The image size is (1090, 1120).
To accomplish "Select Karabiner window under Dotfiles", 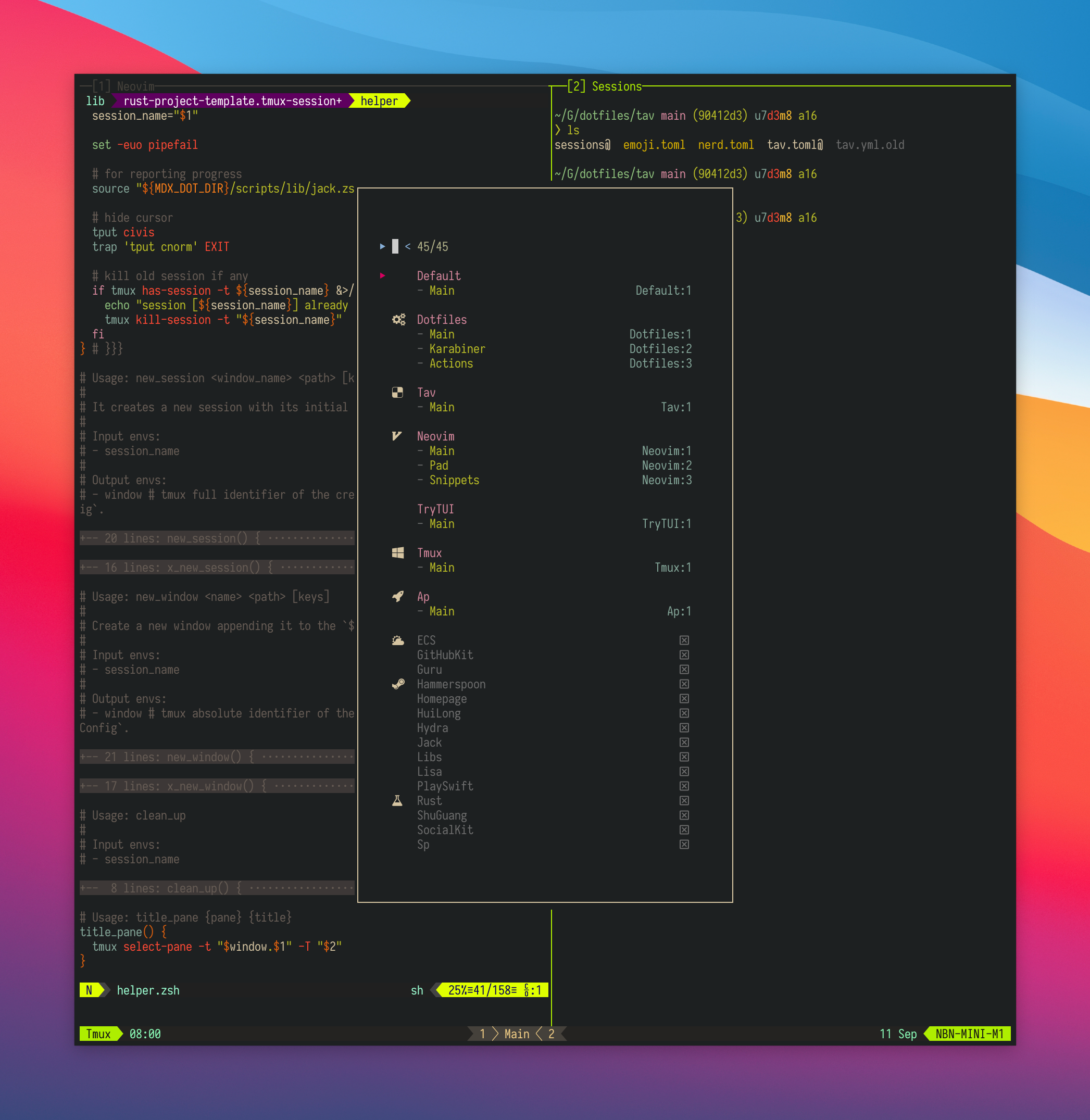I will click(457, 348).
